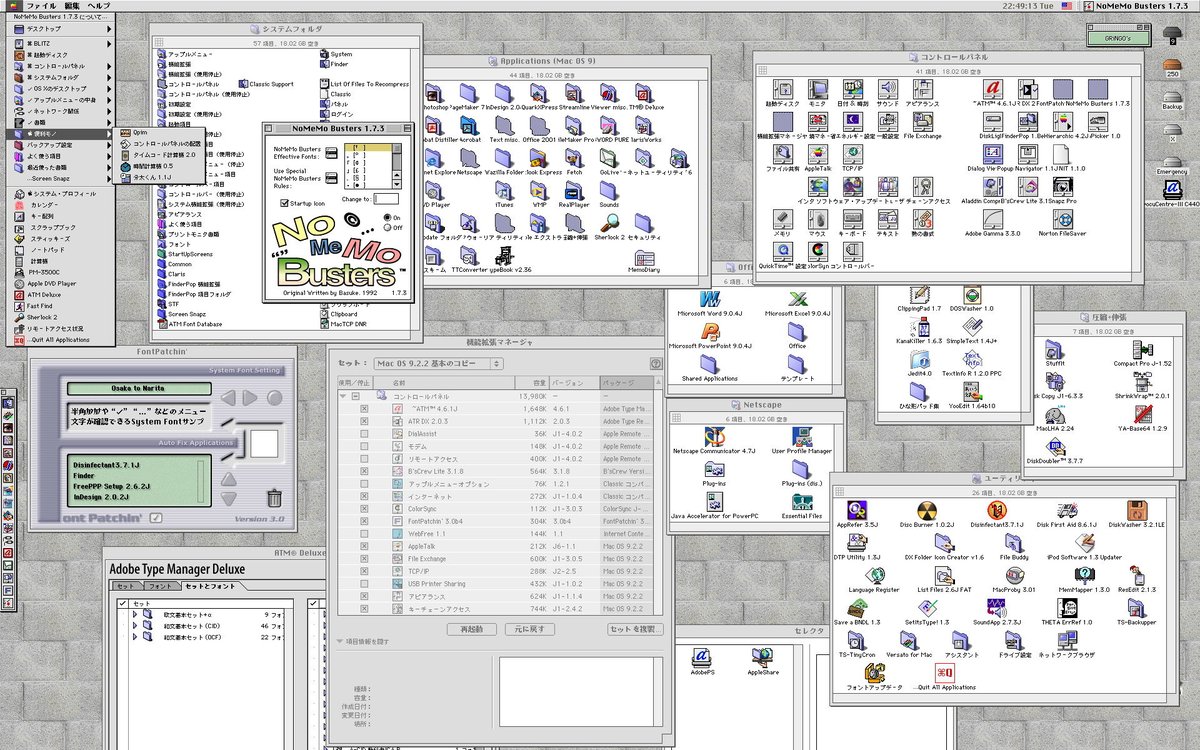This screenshot has width=1200, height=750.
Task: Click the 元に戻す button in Extensions Manager
Action: click(x=529, y=629)
